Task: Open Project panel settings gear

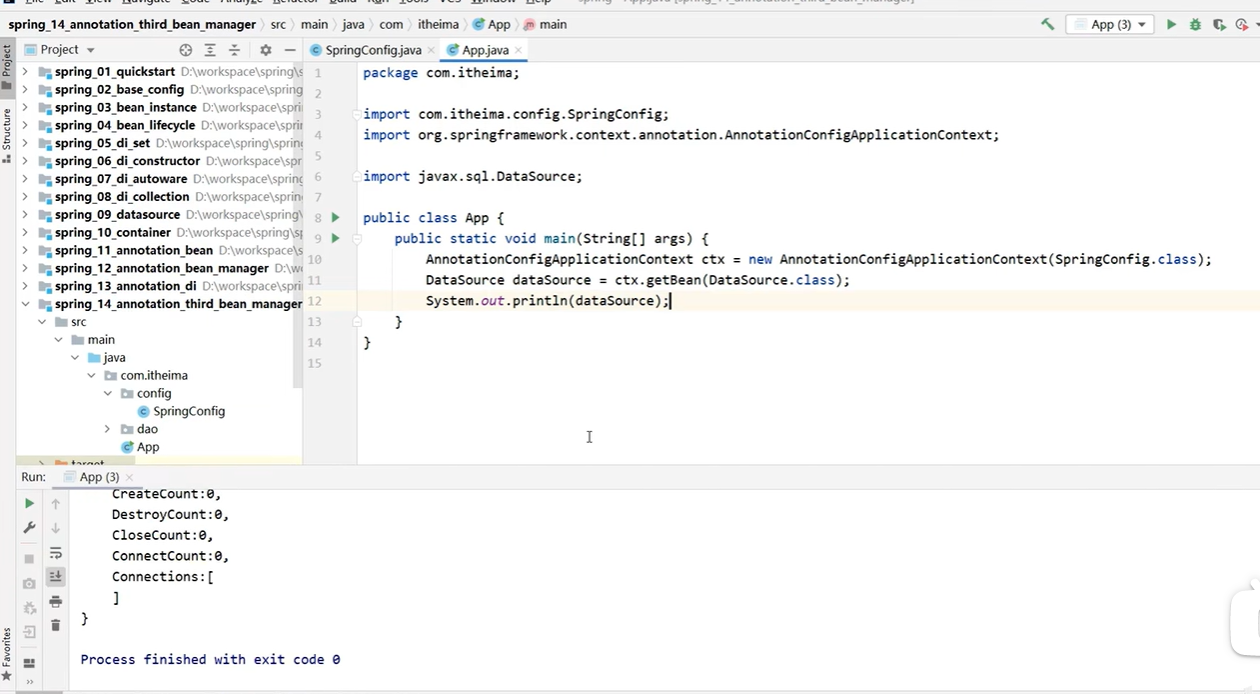Action: 265,49
